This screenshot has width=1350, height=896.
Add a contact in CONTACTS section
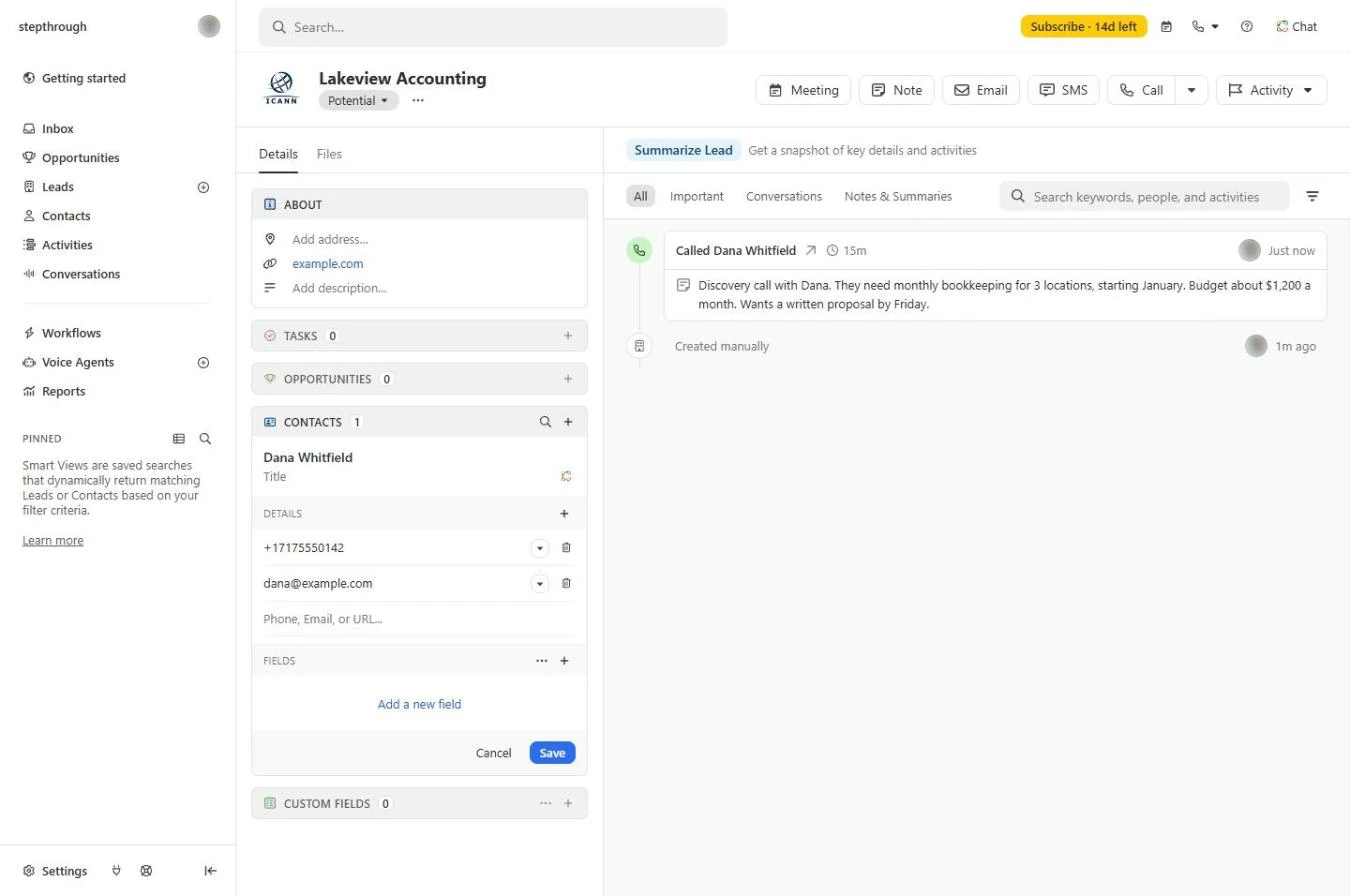[568, 422]
